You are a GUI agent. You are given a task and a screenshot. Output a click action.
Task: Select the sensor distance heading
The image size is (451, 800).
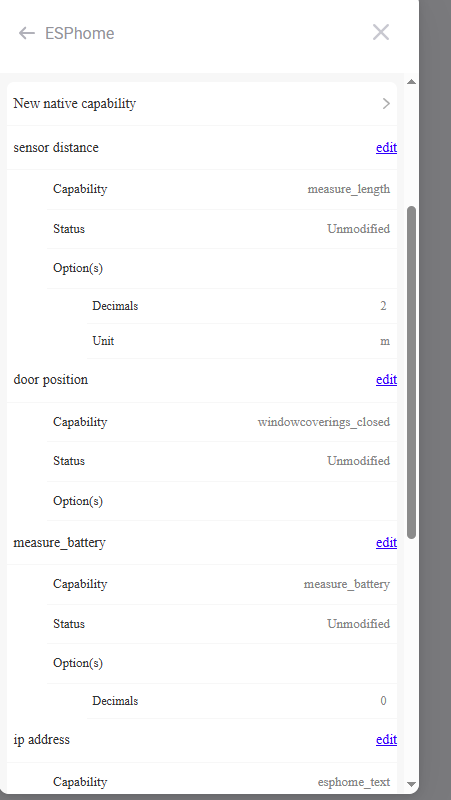click(x=56, y=147)
